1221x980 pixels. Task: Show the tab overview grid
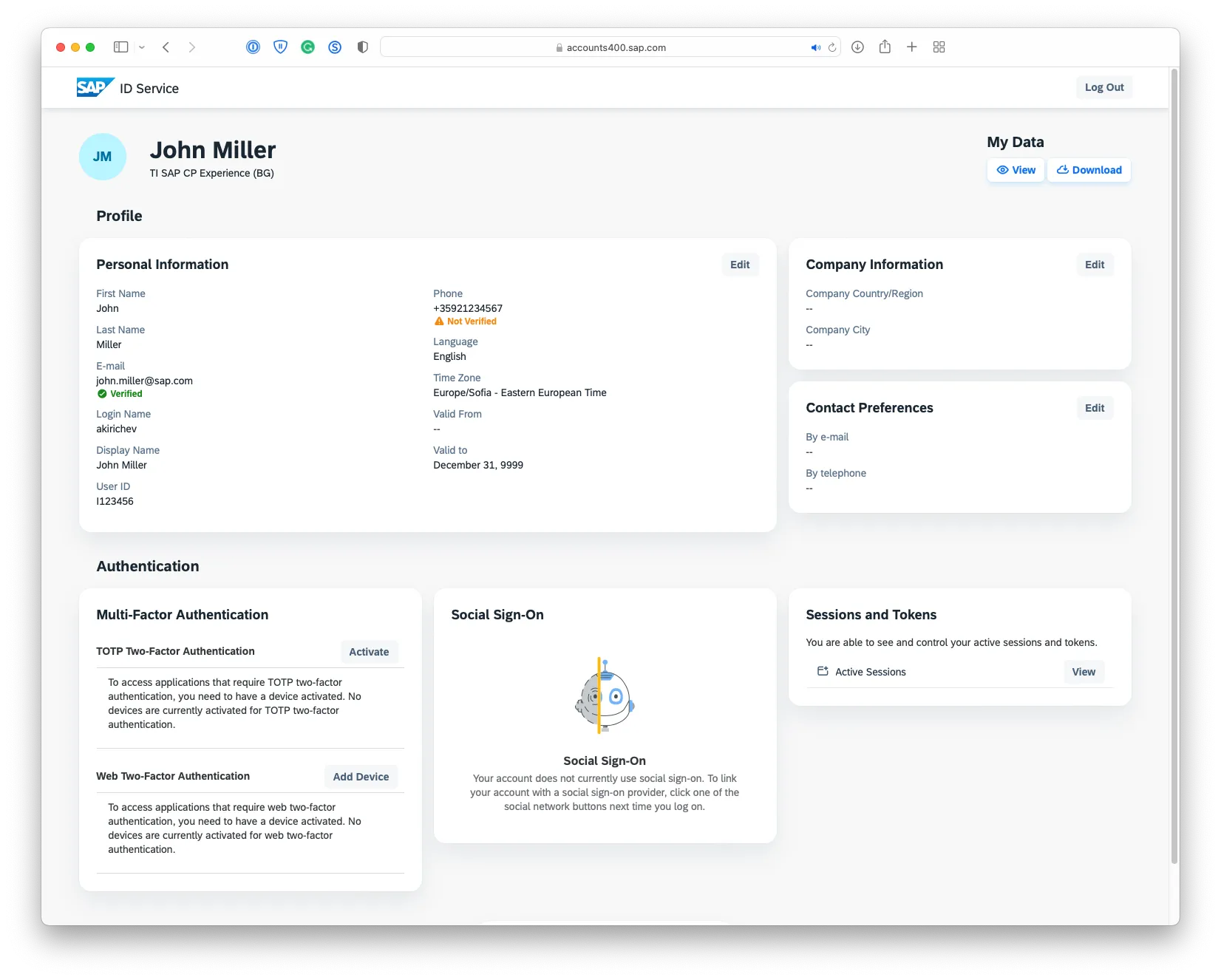[x=939, y=47]
